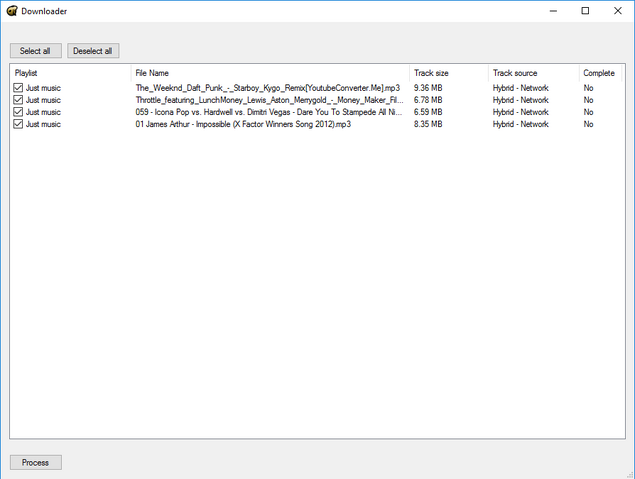Click the Select all button

(x=36, y=51)
